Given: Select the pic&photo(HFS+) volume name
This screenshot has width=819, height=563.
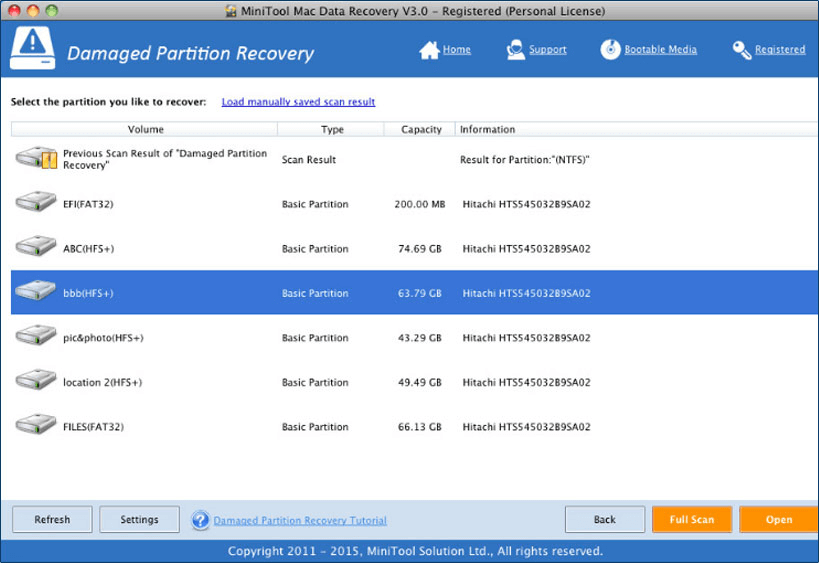Looking at the screenshot, I should 103,338.
